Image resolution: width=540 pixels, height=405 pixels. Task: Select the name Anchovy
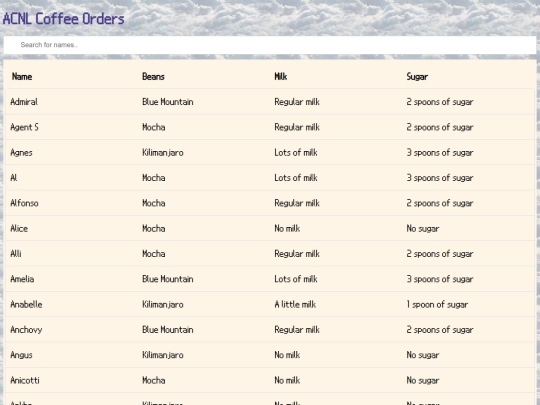tap(26, 330)
